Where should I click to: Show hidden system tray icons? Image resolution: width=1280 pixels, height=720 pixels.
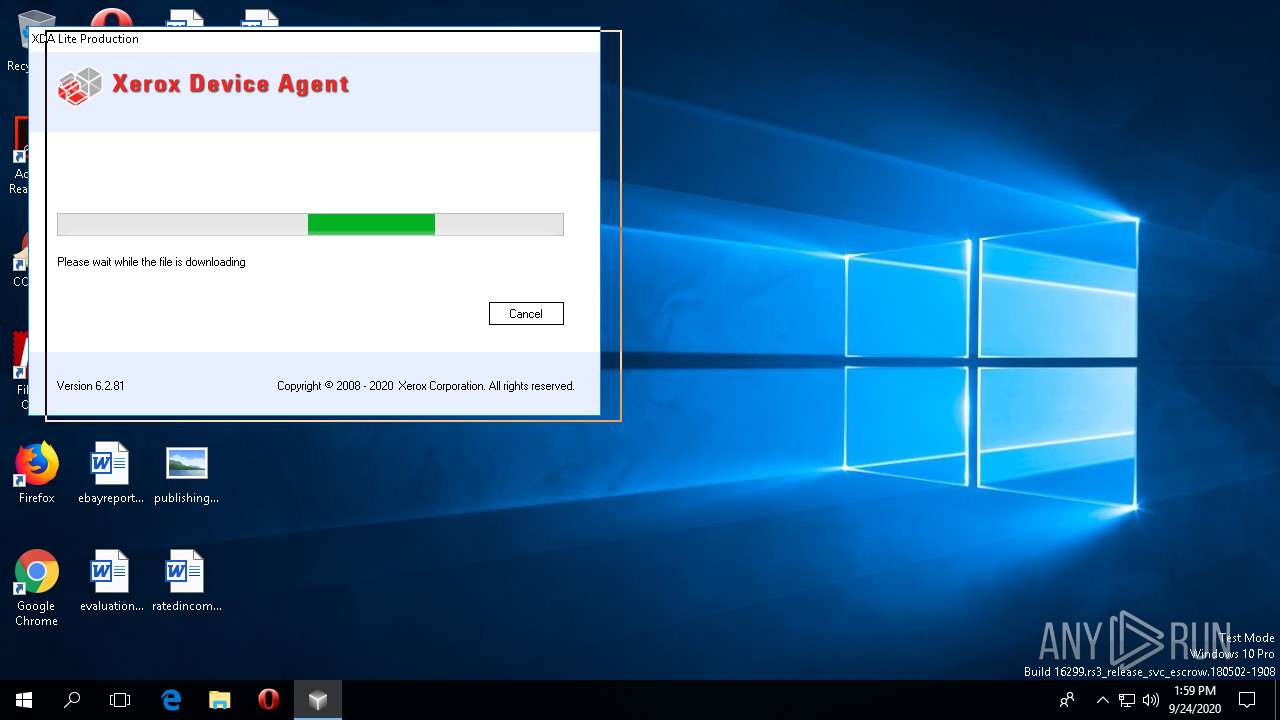(x=1103, y=700)
